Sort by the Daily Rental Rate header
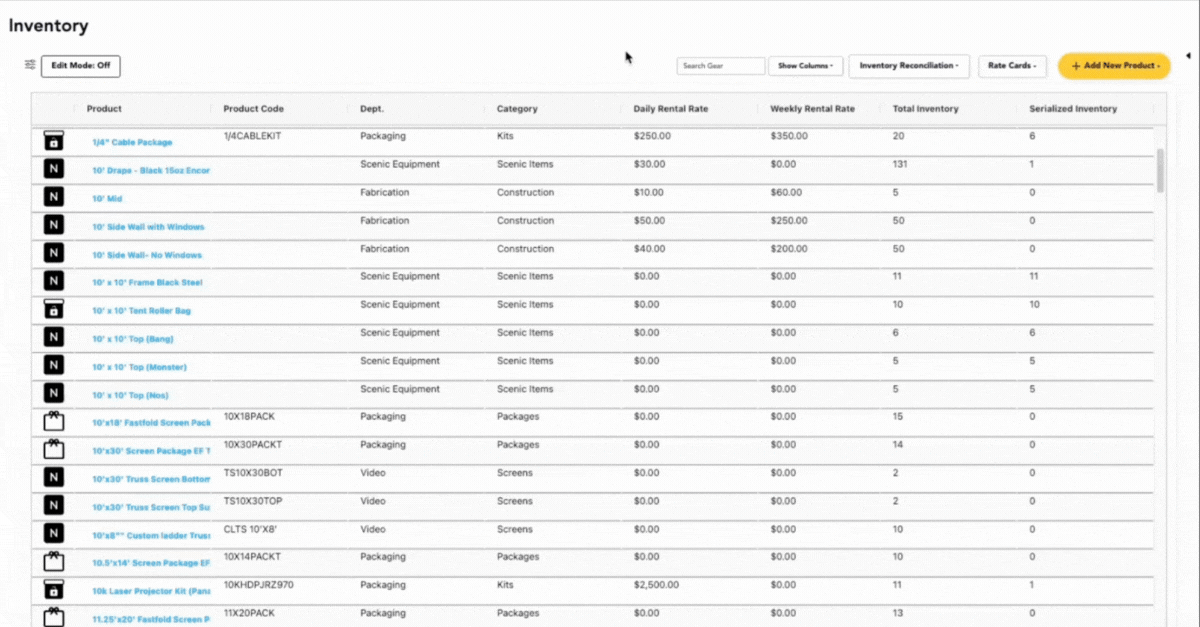 (x=670, y=109)
